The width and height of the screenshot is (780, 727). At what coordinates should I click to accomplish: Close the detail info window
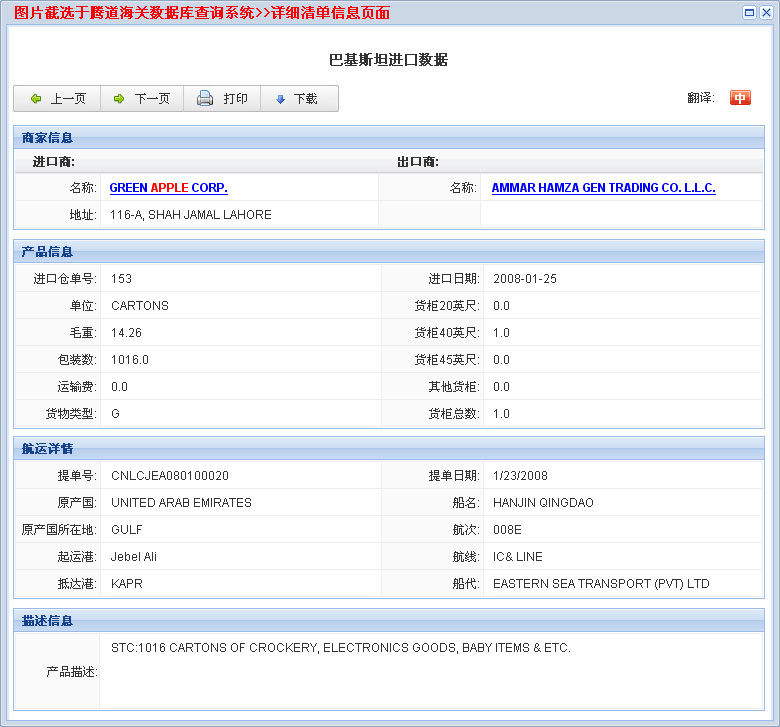765,12
